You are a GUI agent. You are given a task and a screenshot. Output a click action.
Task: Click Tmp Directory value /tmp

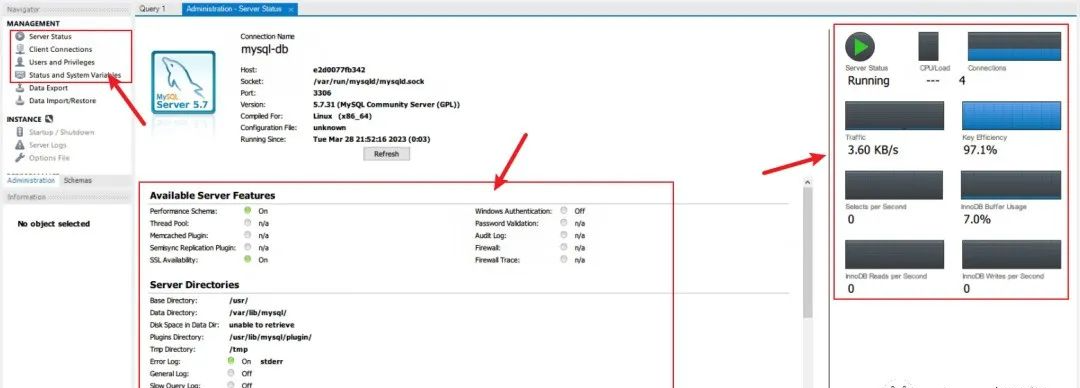238,349
